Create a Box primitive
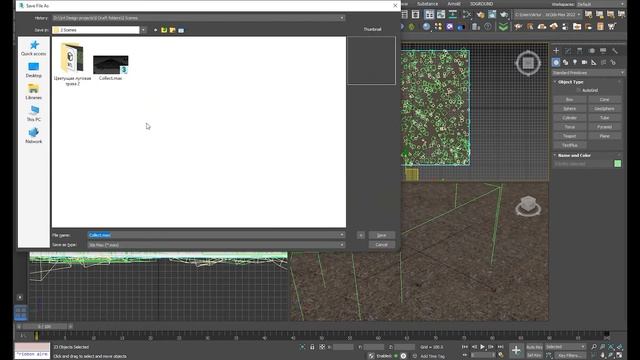 click(569, 100)
